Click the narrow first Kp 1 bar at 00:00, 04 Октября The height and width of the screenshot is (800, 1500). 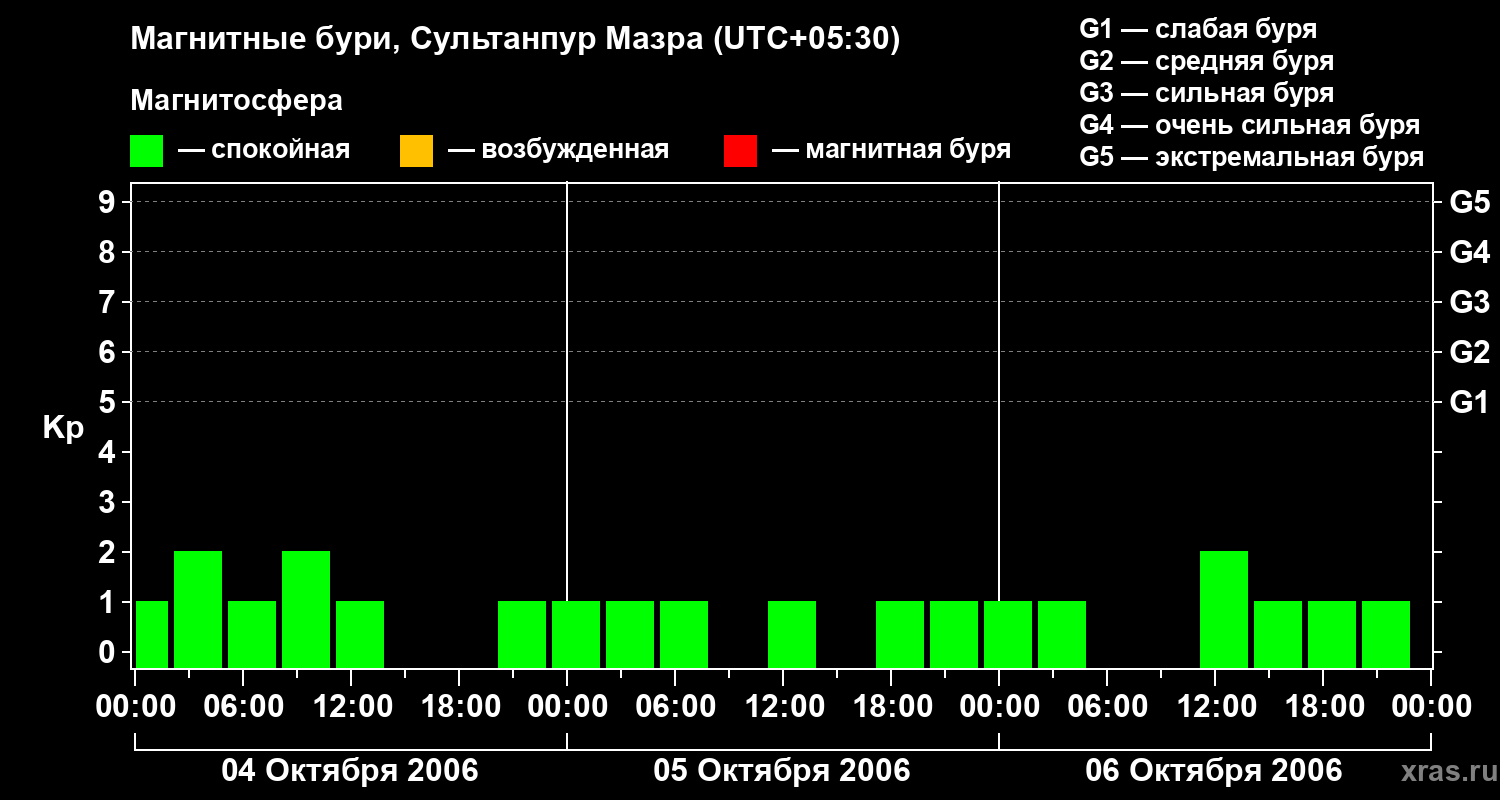coord(152,634)
